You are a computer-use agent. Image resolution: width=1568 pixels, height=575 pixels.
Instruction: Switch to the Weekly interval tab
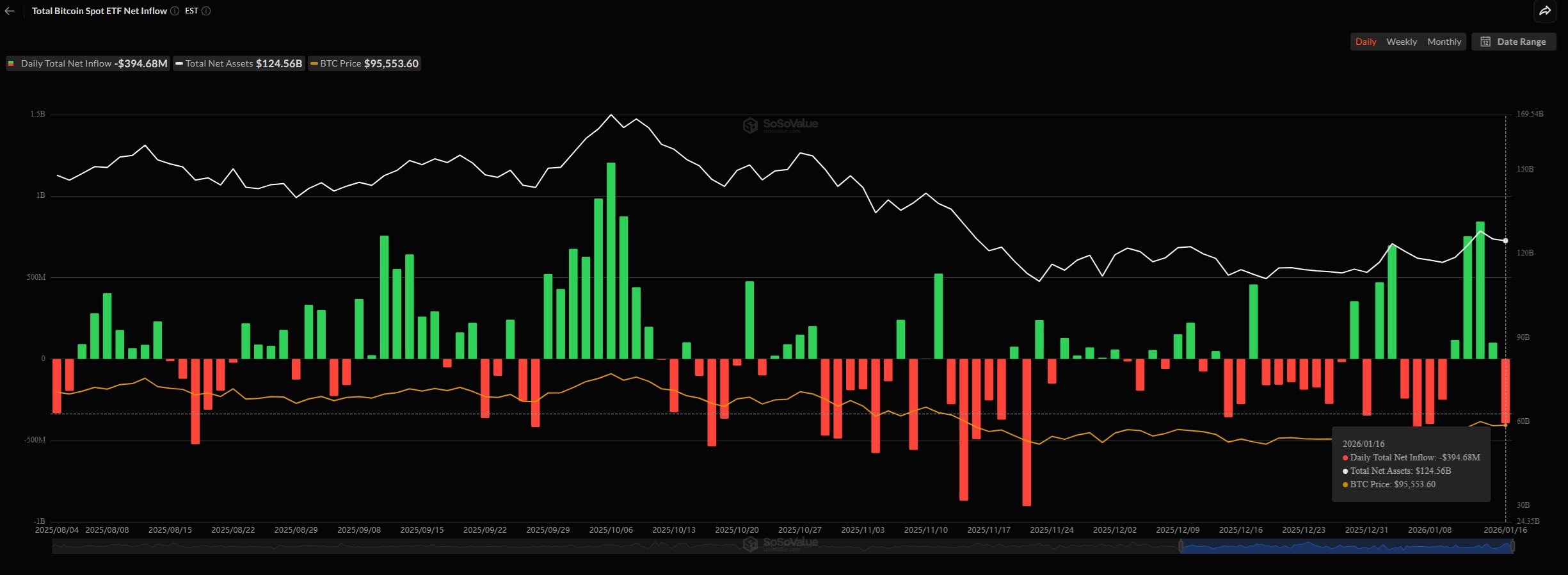(x=1401, y=42)
